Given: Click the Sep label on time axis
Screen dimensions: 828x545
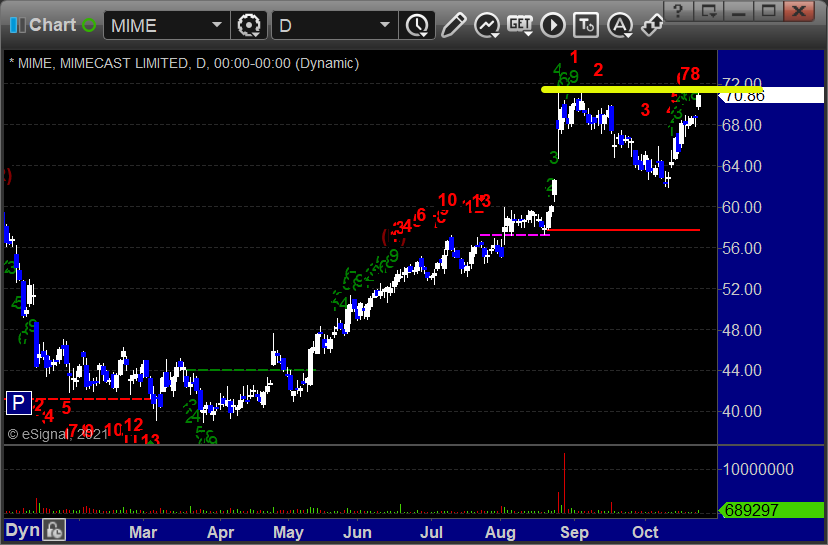Looking at the screenshot, I should (574, 532).
